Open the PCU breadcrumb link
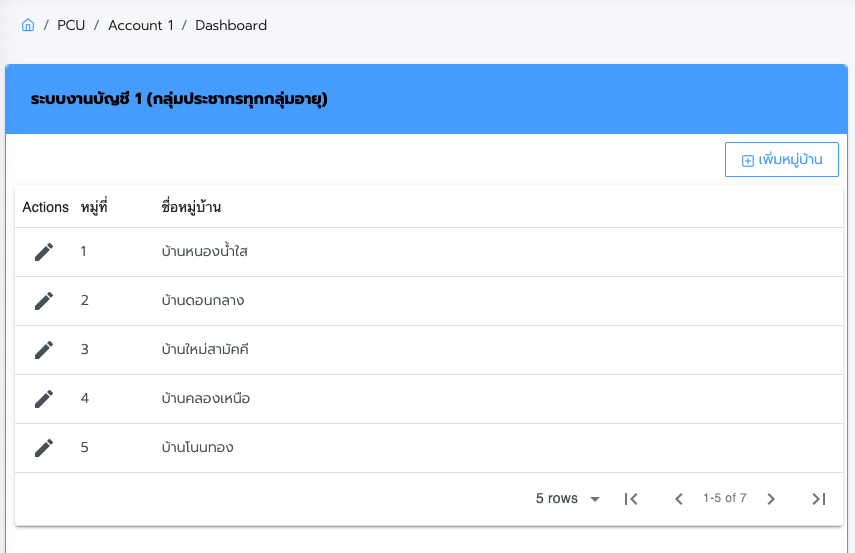855x553 pixels. pos(71,25)
